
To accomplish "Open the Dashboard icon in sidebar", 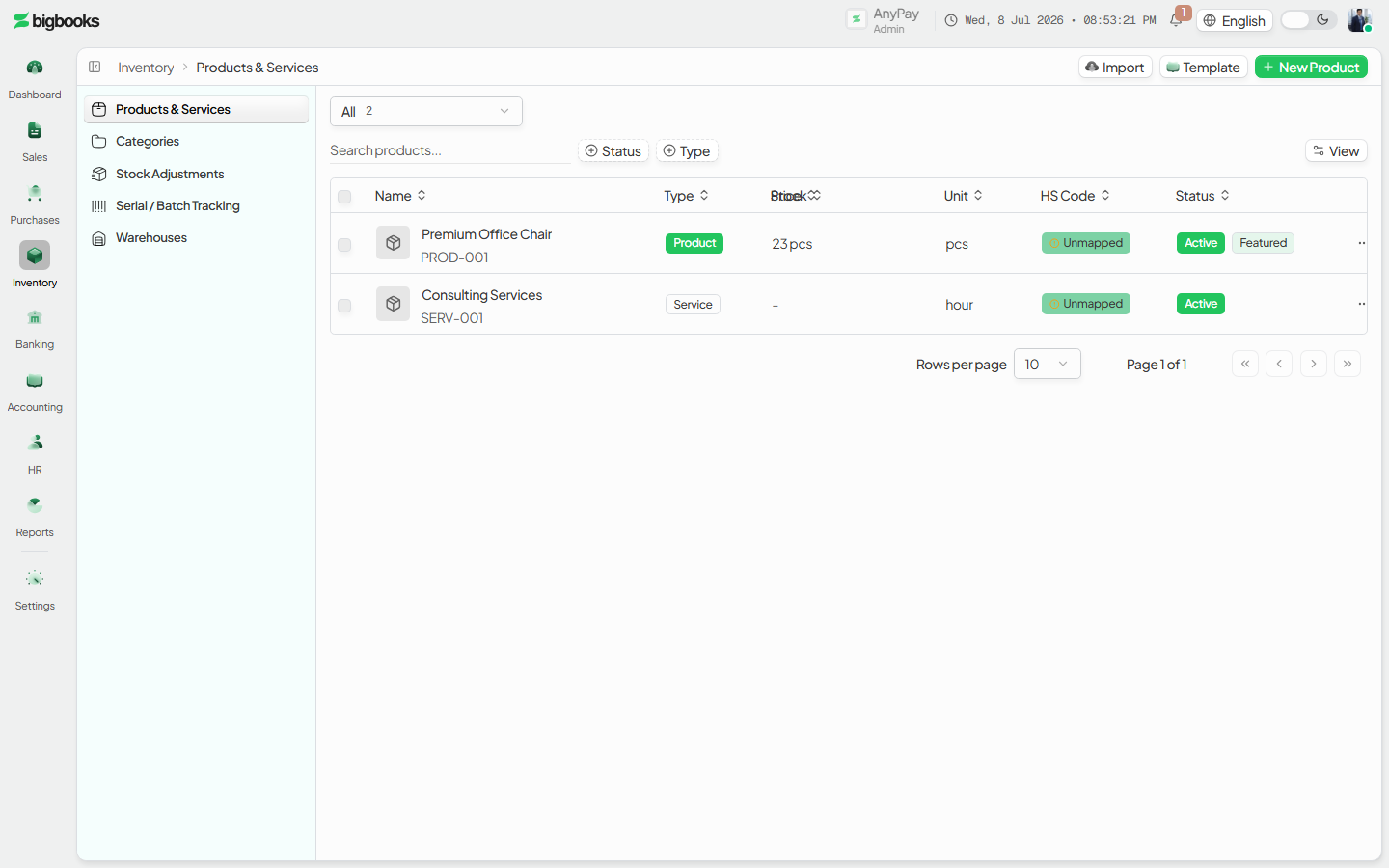I will click(35, 68).
